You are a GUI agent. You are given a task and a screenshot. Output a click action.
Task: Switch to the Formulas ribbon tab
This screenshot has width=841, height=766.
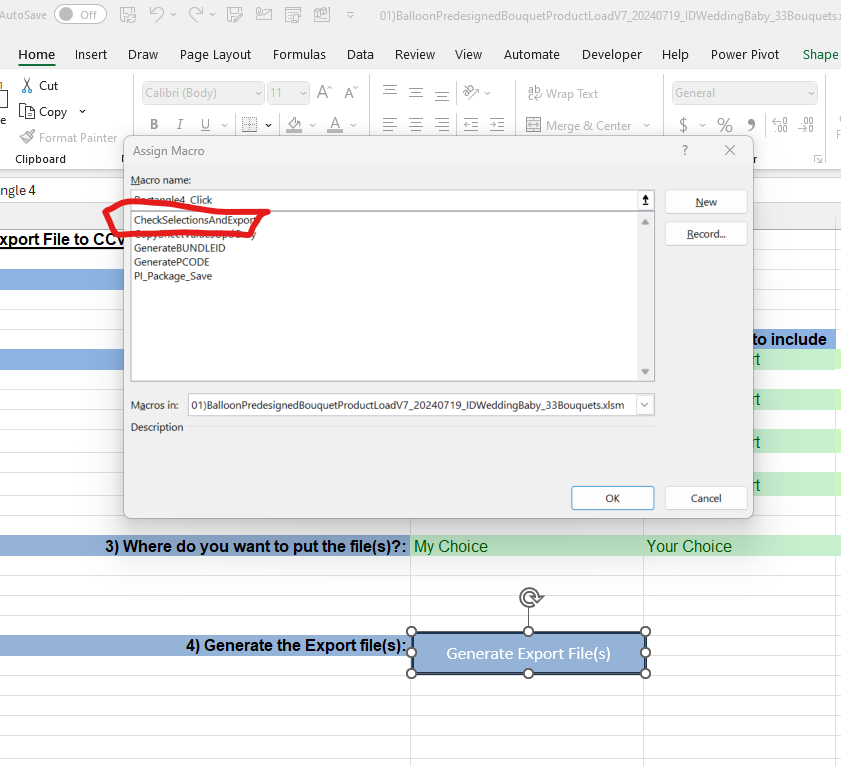(299, 55)
